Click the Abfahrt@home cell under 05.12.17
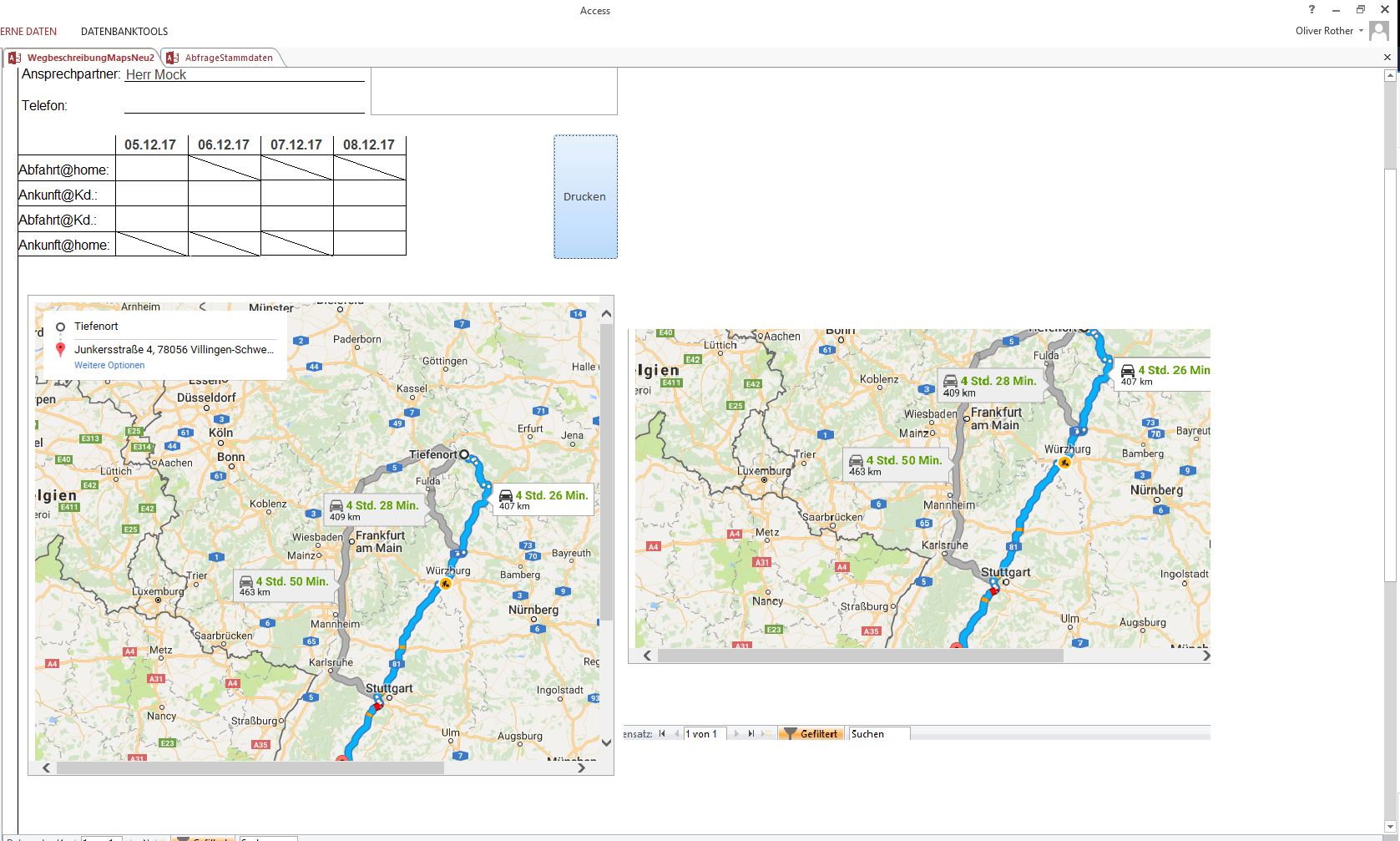 click(152, 168)
